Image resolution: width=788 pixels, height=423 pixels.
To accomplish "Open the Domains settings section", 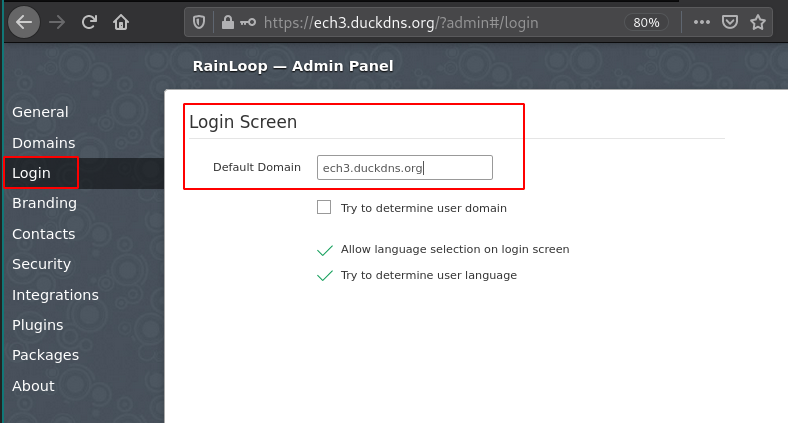I will [x=44, y=143].
